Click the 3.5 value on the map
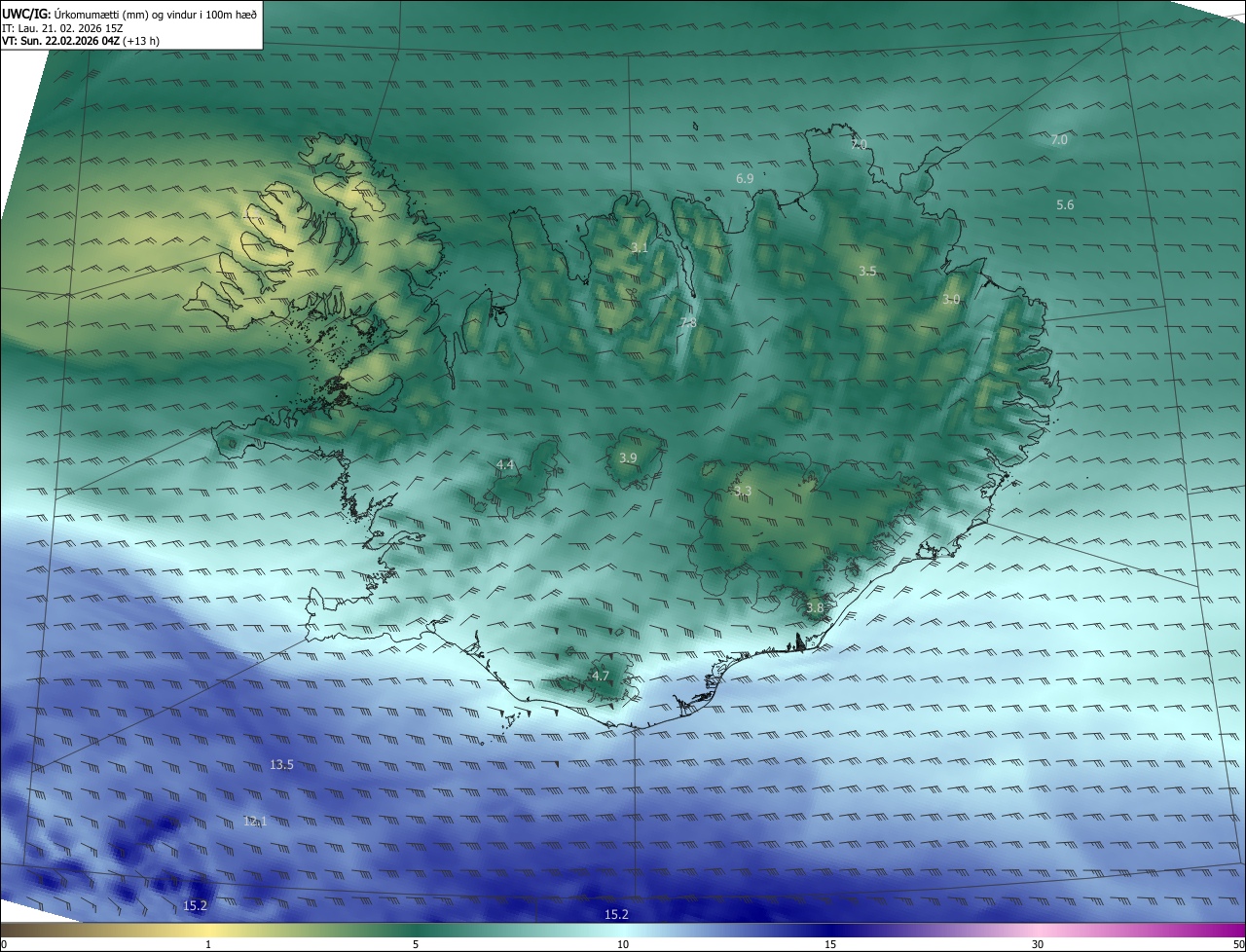 pyautogui.click(x=867, y=271)
